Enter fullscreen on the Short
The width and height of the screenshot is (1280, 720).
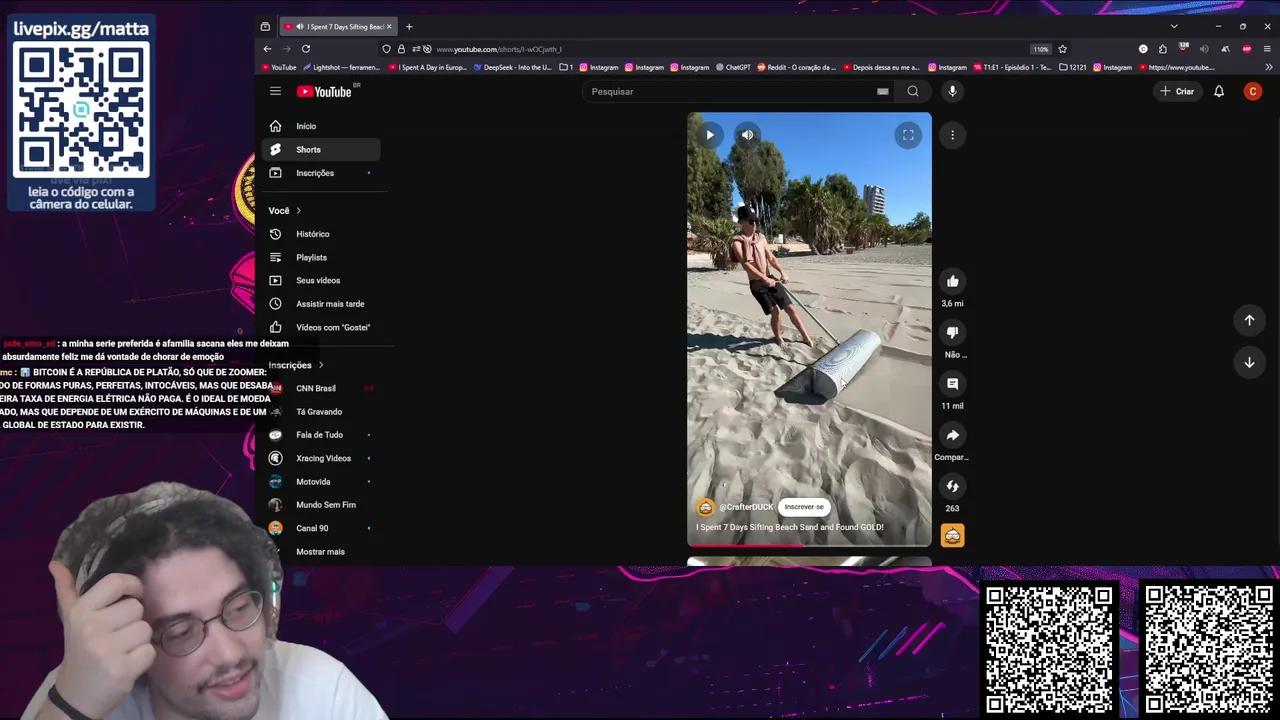908,135
